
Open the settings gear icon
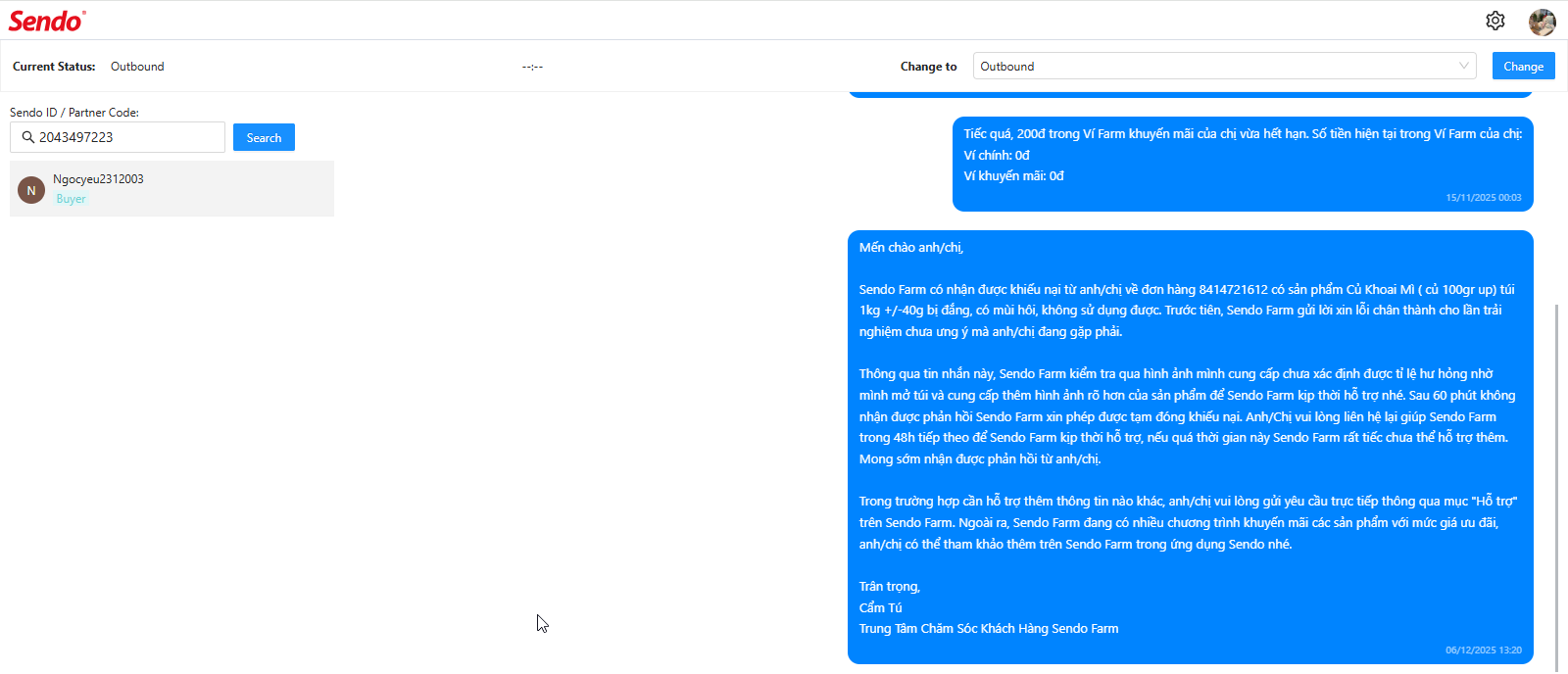click(1494, 21)
